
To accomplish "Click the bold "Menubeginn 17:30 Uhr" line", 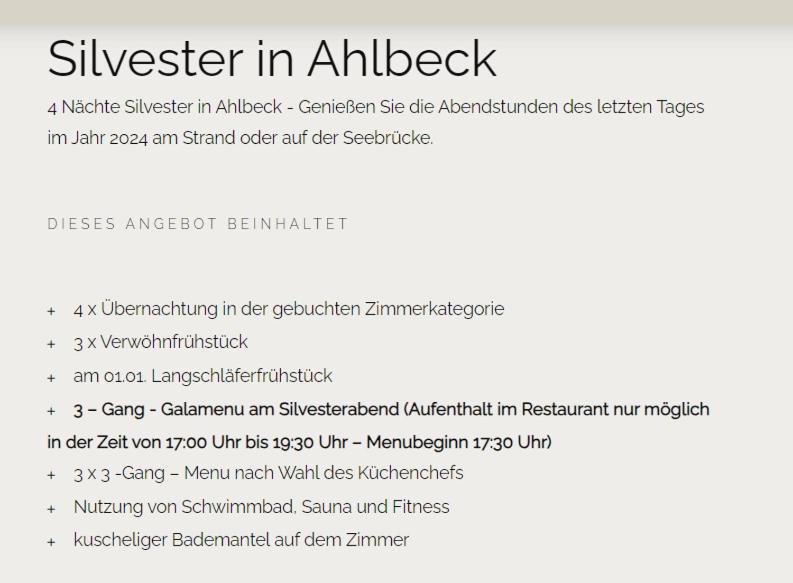I will tap(300, 441).
